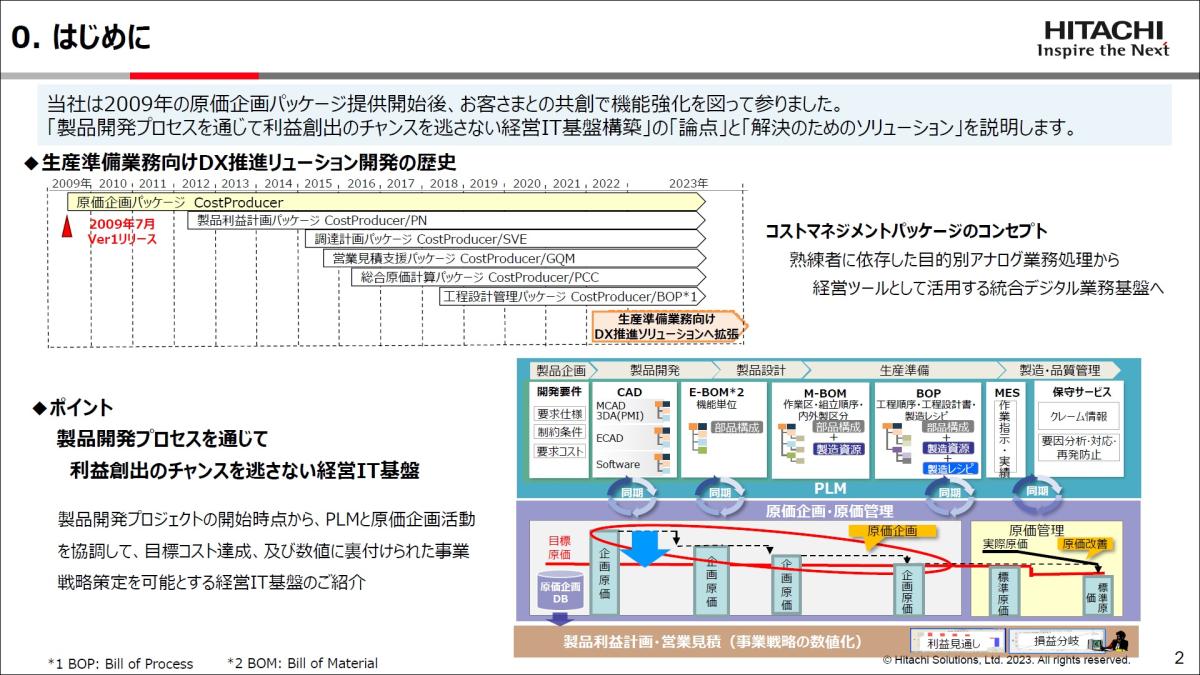Click the CostProducer/BOP*1 timeline bar
Viewport: 1200px width, 675px height.
[572, 297]
